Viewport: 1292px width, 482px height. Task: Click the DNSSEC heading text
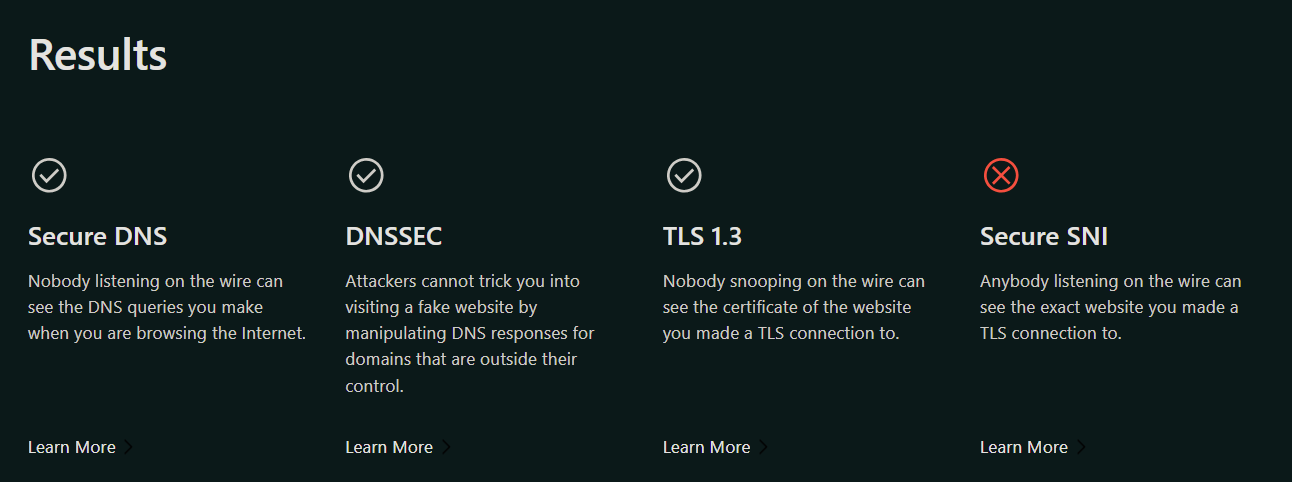(393, 237)
